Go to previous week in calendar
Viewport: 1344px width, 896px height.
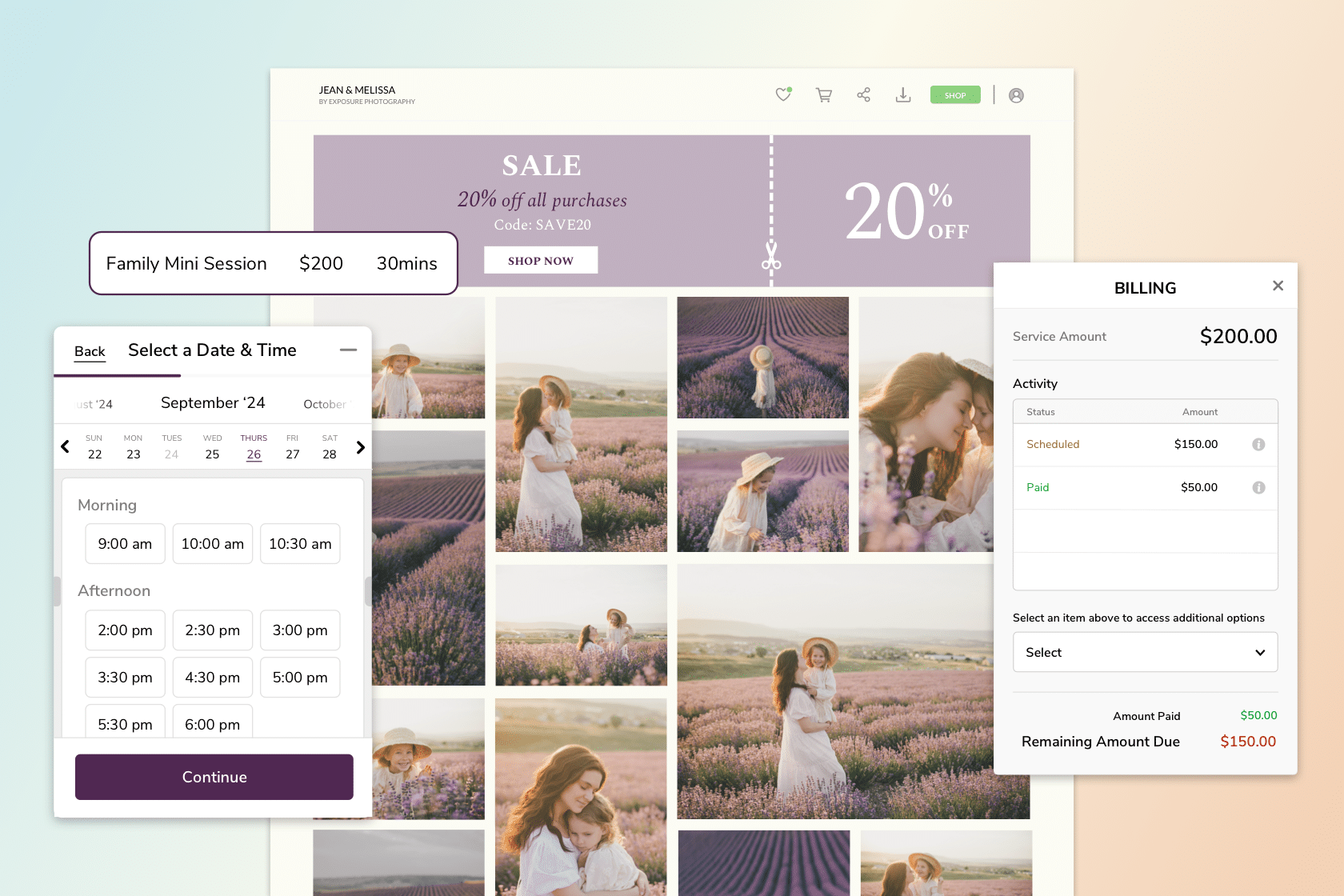[66, 446]
